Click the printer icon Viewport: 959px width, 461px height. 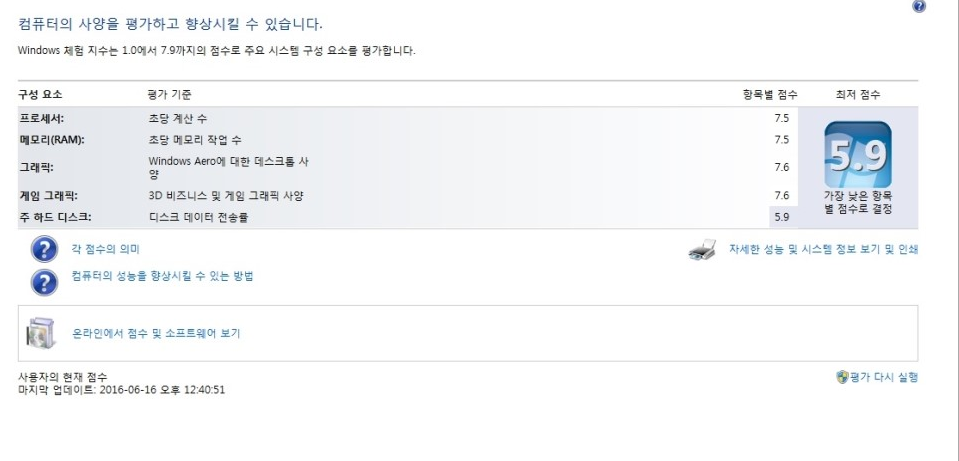[x=702, y=251]
